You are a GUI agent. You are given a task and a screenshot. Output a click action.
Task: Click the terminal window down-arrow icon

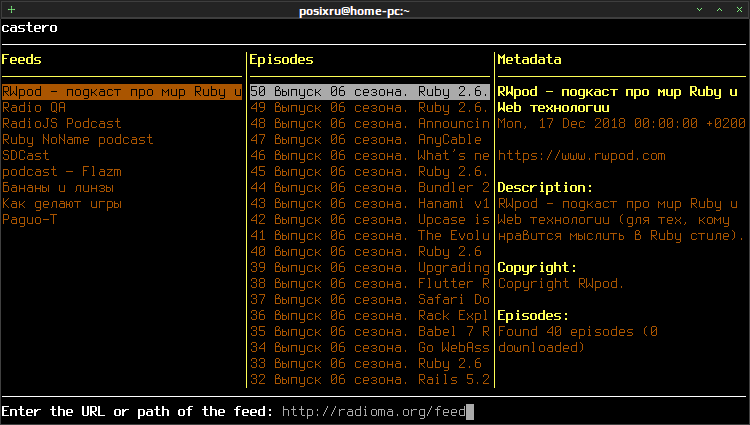(x=699, y=10)
